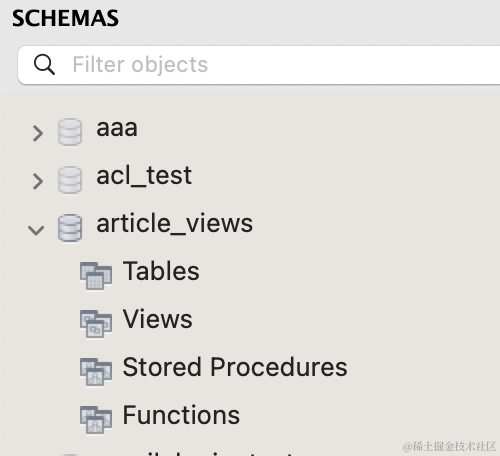Click the SCHEMAS panel header
The image size is (500, 456).
65,18
